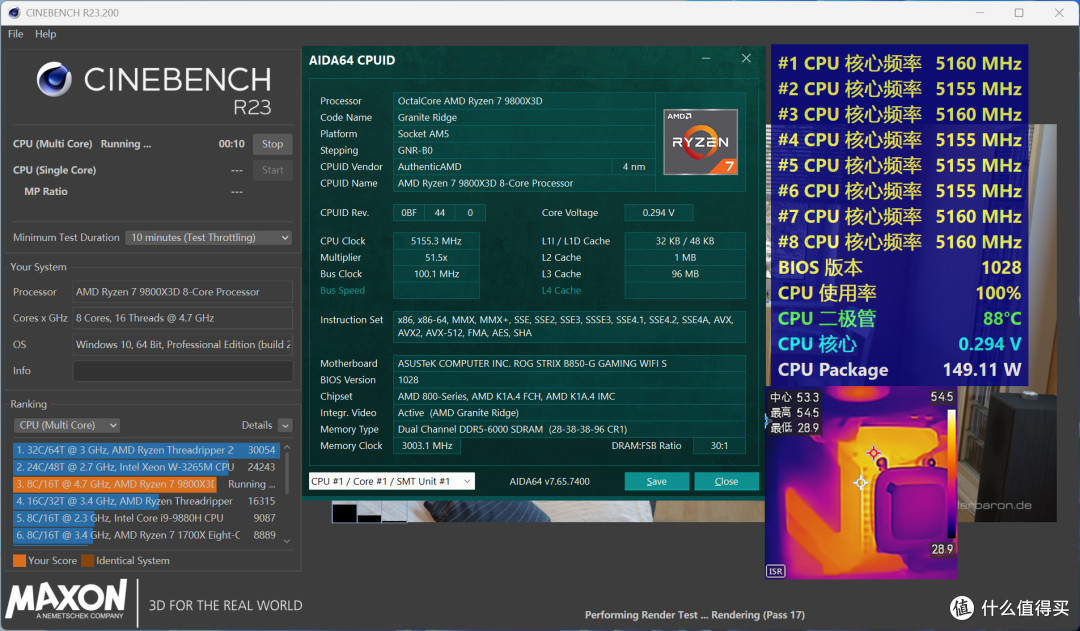Click the OS field in Cinebench

pos(183,344)
